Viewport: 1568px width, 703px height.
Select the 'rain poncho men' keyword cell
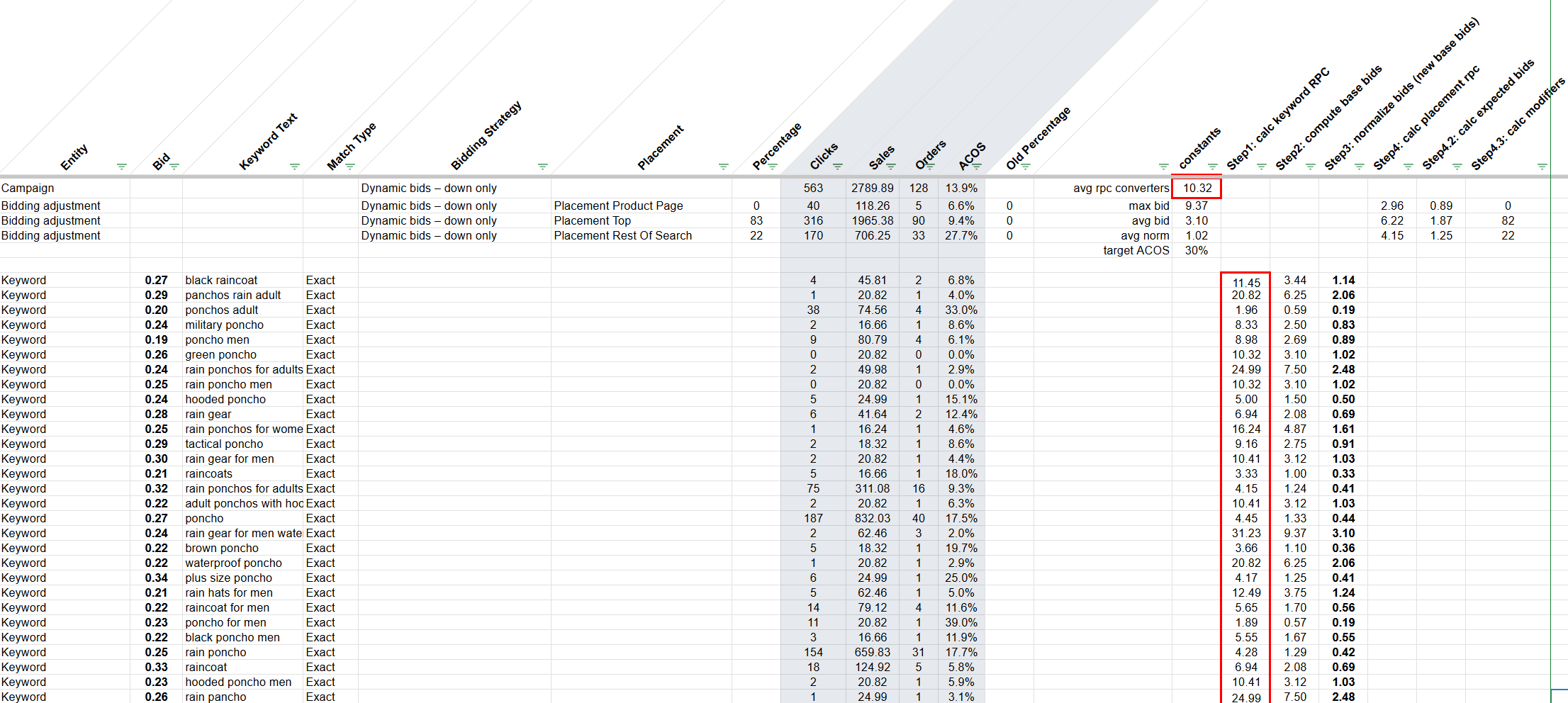click(243, 384)
